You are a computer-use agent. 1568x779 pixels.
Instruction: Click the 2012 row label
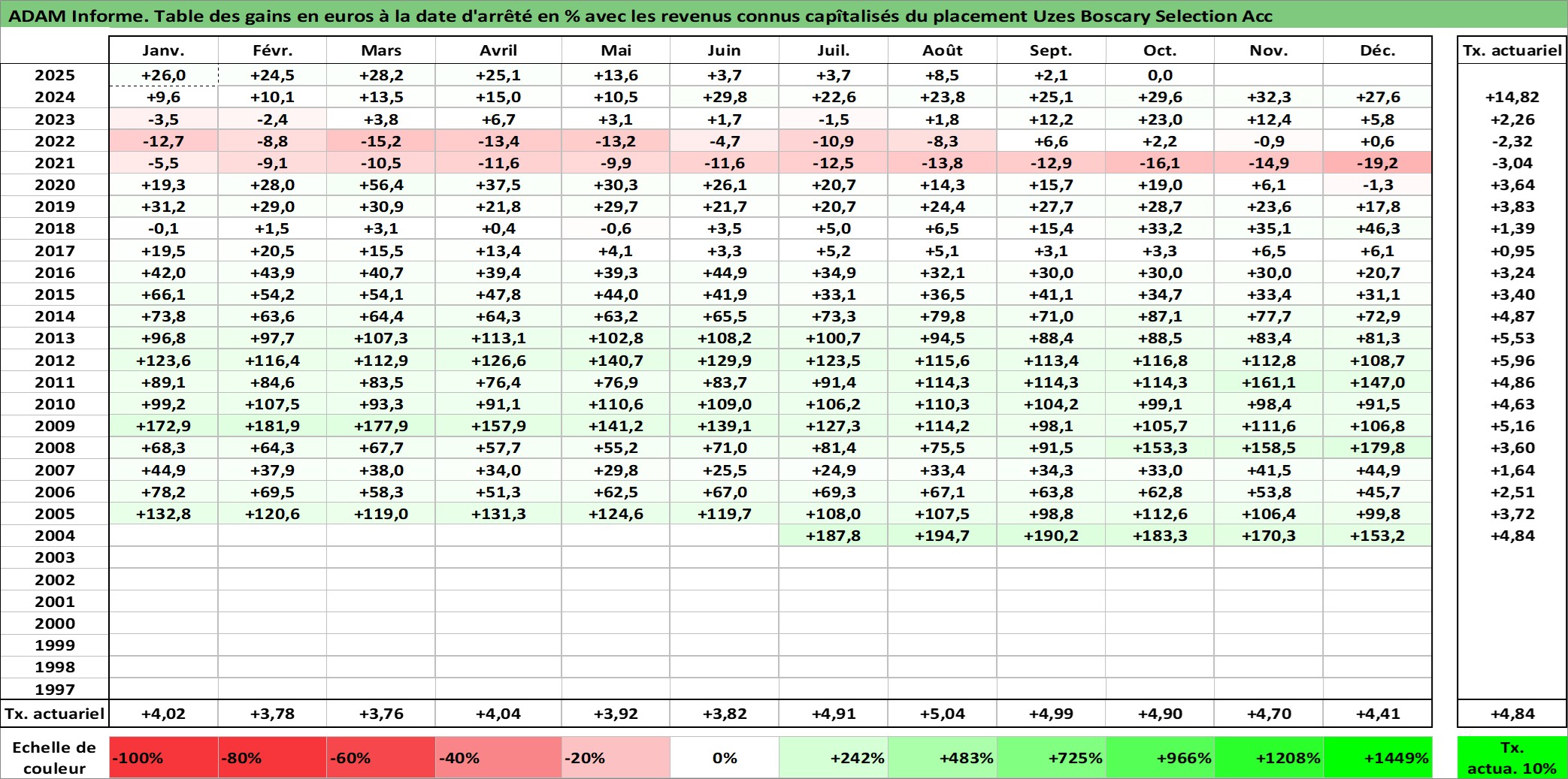tap(55, 361)
